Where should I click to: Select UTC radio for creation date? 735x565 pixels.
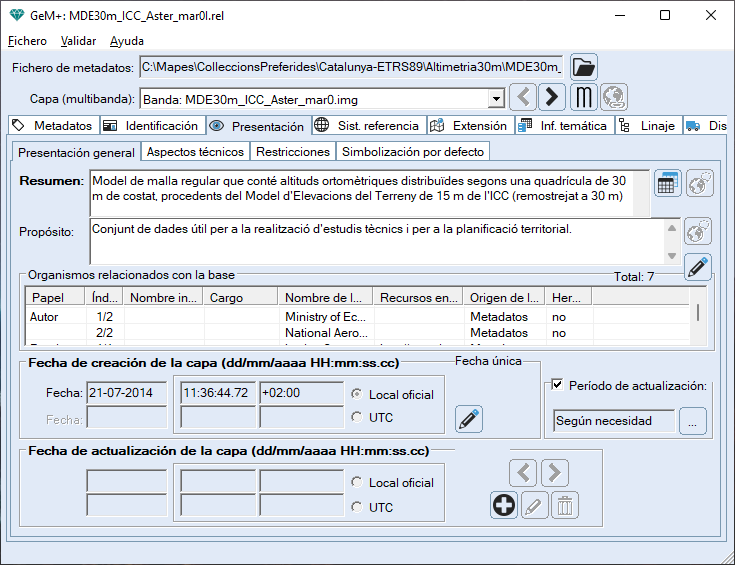[x=357, y=418]
